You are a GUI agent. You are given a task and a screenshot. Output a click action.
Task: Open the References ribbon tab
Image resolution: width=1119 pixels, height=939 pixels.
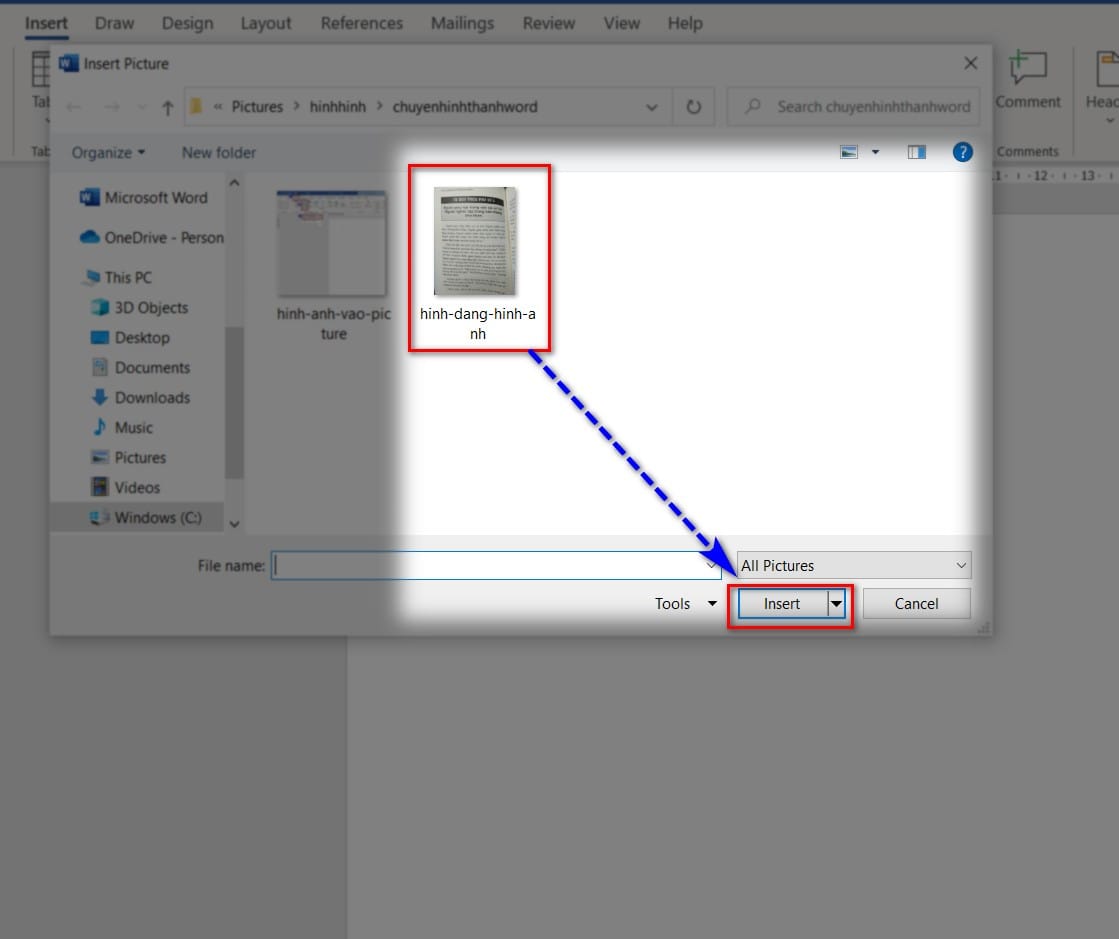pos(362,24)
